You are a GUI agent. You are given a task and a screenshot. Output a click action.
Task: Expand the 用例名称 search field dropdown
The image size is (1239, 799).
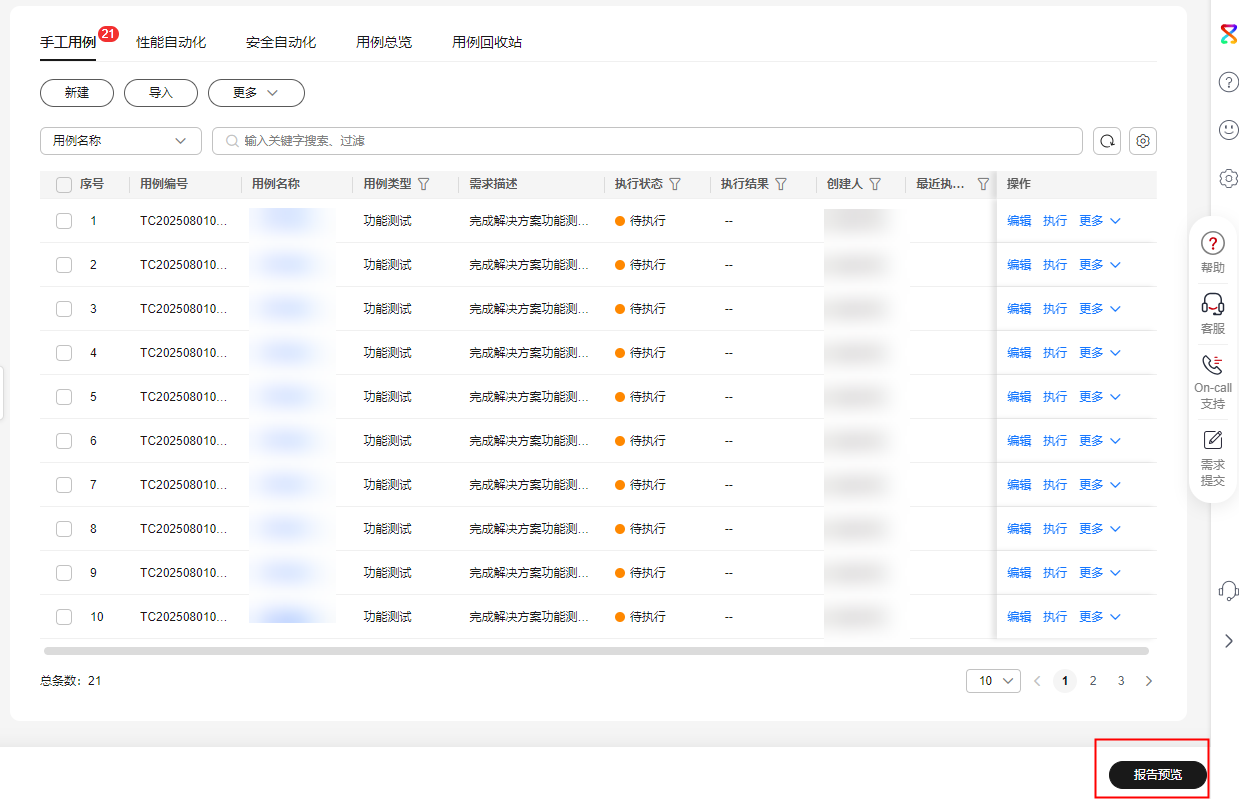(121, 141)
